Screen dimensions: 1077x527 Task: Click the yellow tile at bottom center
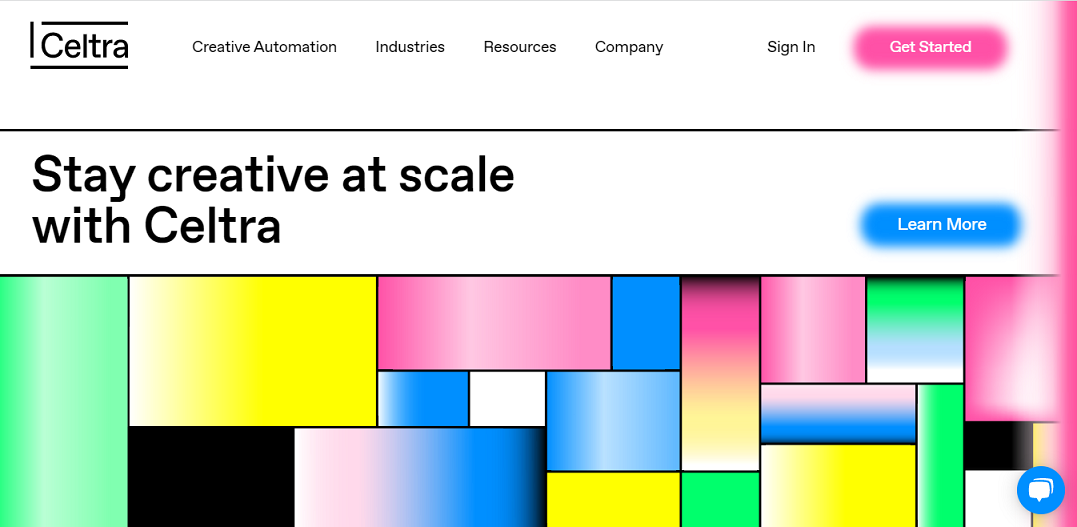pos(613,500)
